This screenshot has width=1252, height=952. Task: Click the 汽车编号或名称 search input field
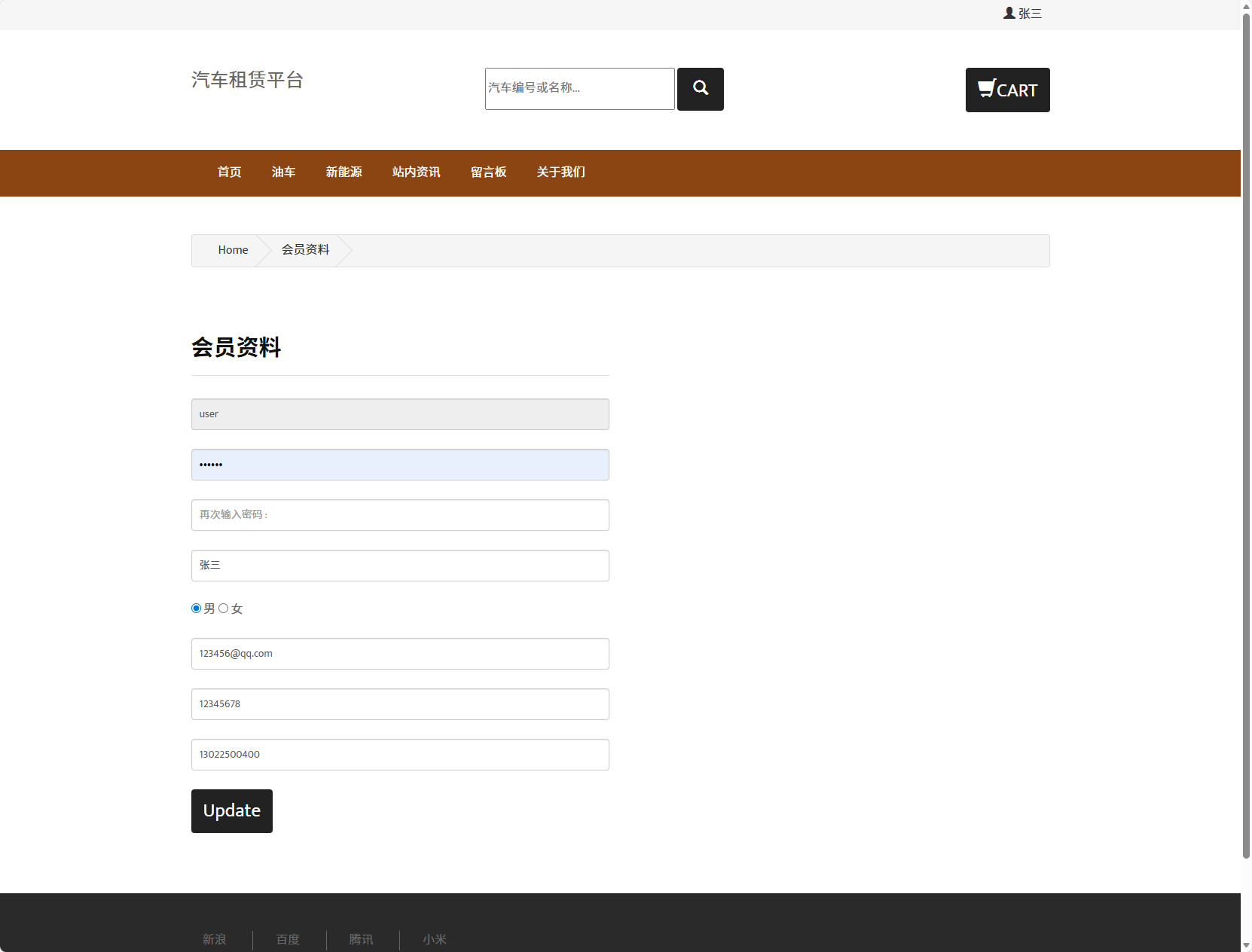click(579, 88)
